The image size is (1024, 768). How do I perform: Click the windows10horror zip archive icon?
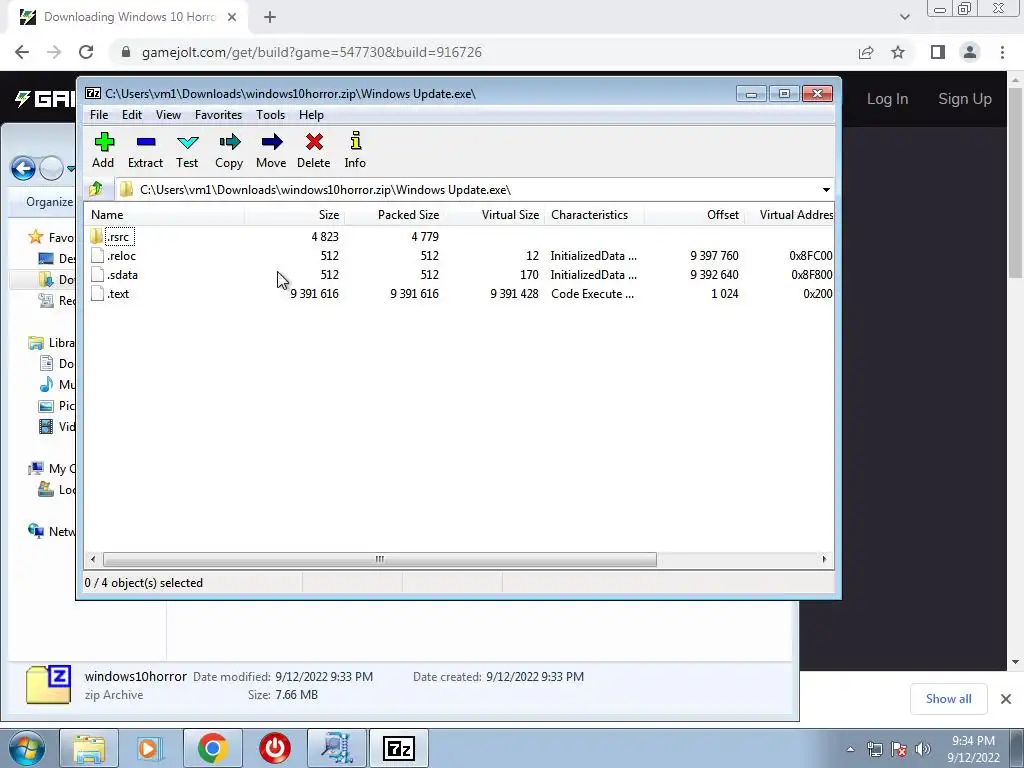pyautogui.click(x=48, y=684)
